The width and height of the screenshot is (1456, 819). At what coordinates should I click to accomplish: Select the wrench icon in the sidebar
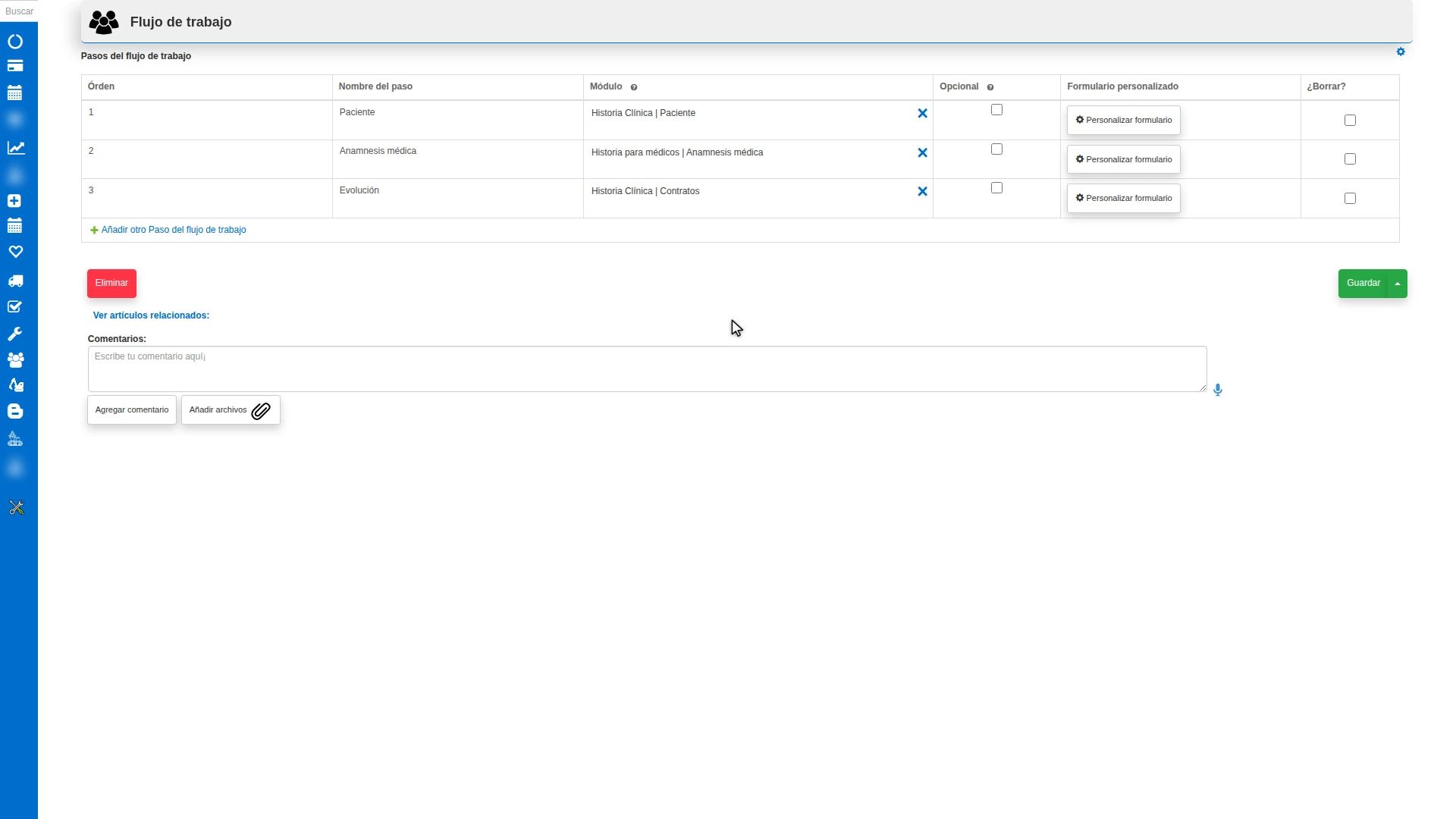pyautogui.click(x=15, y=334)
